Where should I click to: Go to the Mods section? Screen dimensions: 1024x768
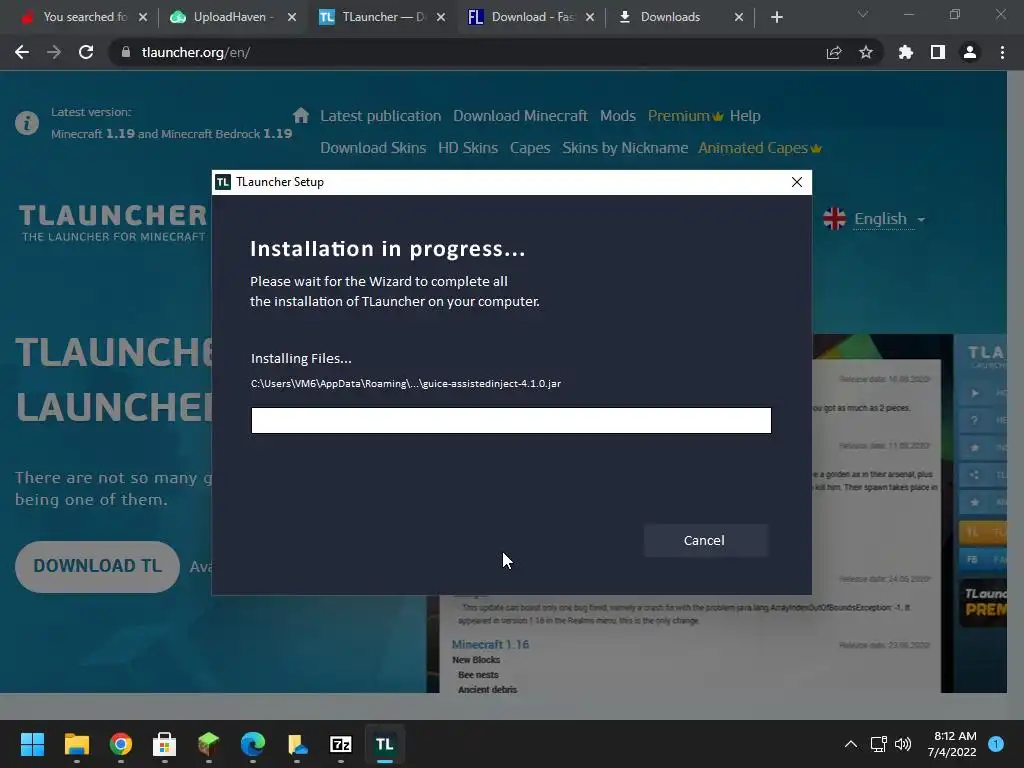click(x=618, y=116)
